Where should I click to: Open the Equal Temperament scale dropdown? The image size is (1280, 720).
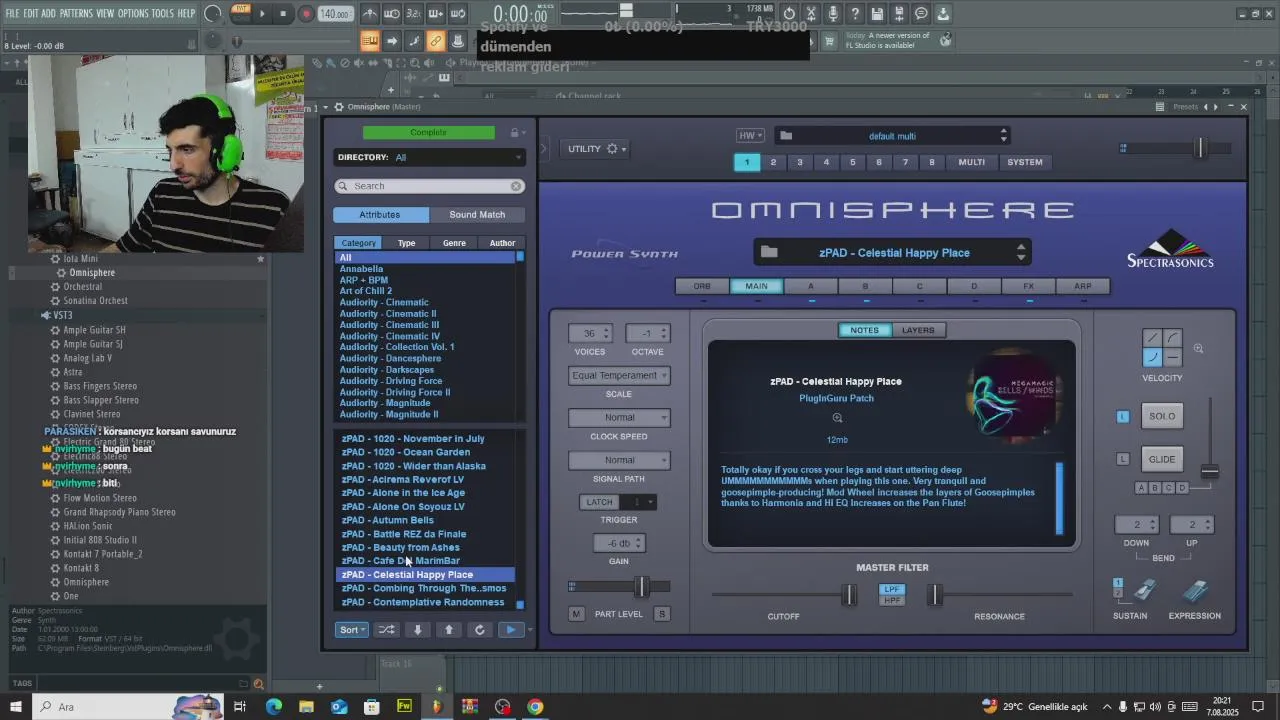point(619,375)
